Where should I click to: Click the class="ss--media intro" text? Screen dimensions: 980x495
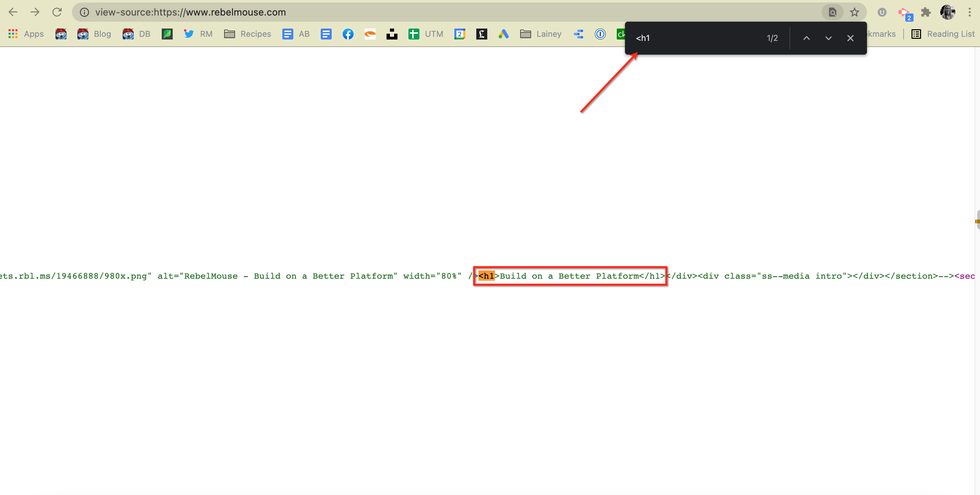coord(786,276)
